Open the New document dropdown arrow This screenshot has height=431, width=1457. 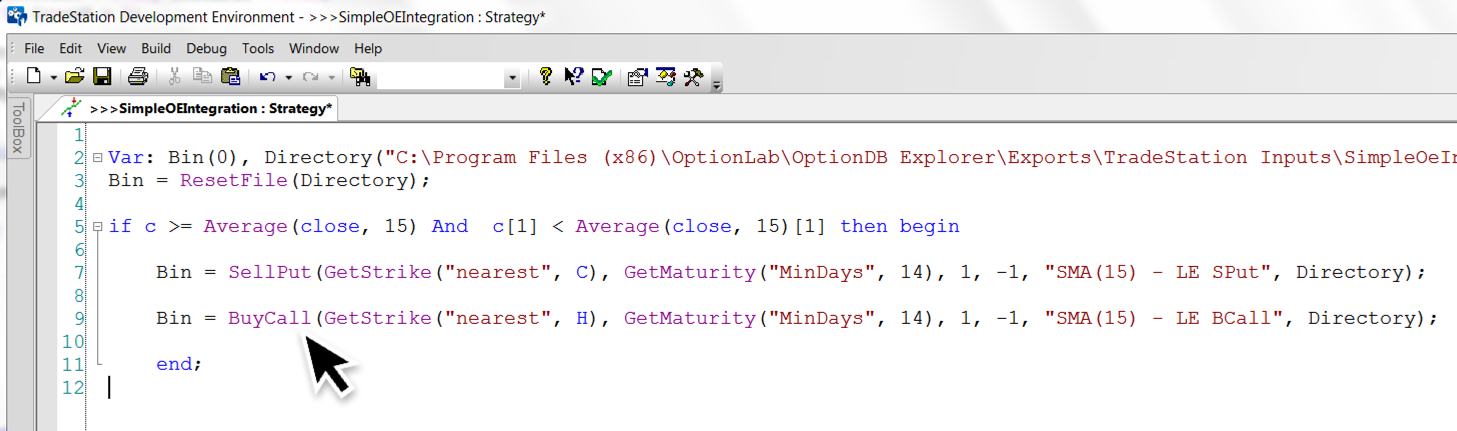[53, 78]
